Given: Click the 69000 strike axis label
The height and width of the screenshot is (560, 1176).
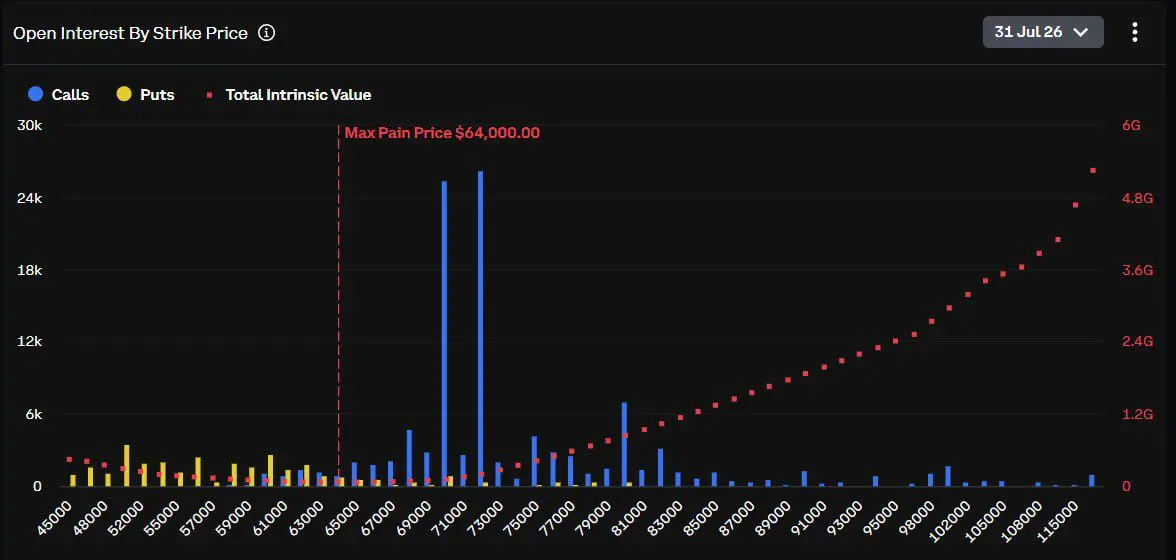Looking at the screenshot, I should click(x=416, y=517).
